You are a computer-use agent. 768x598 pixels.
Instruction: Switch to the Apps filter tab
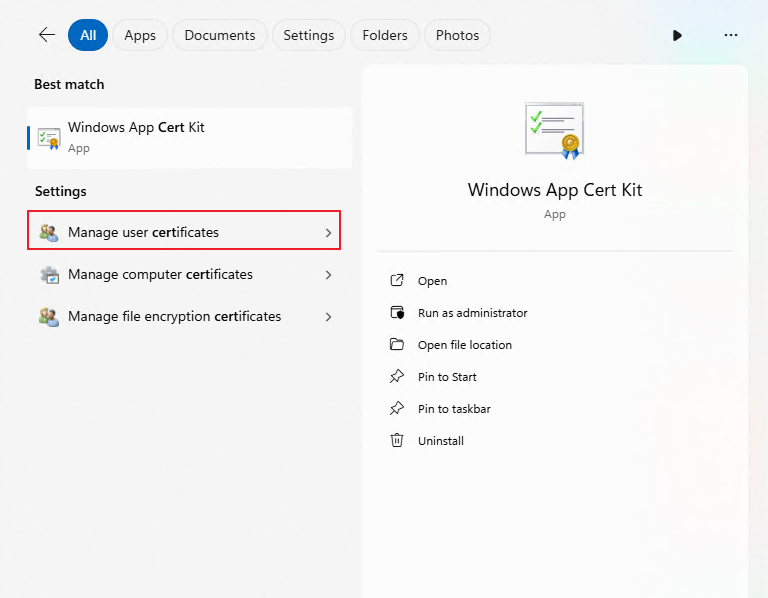coord(140,35)
